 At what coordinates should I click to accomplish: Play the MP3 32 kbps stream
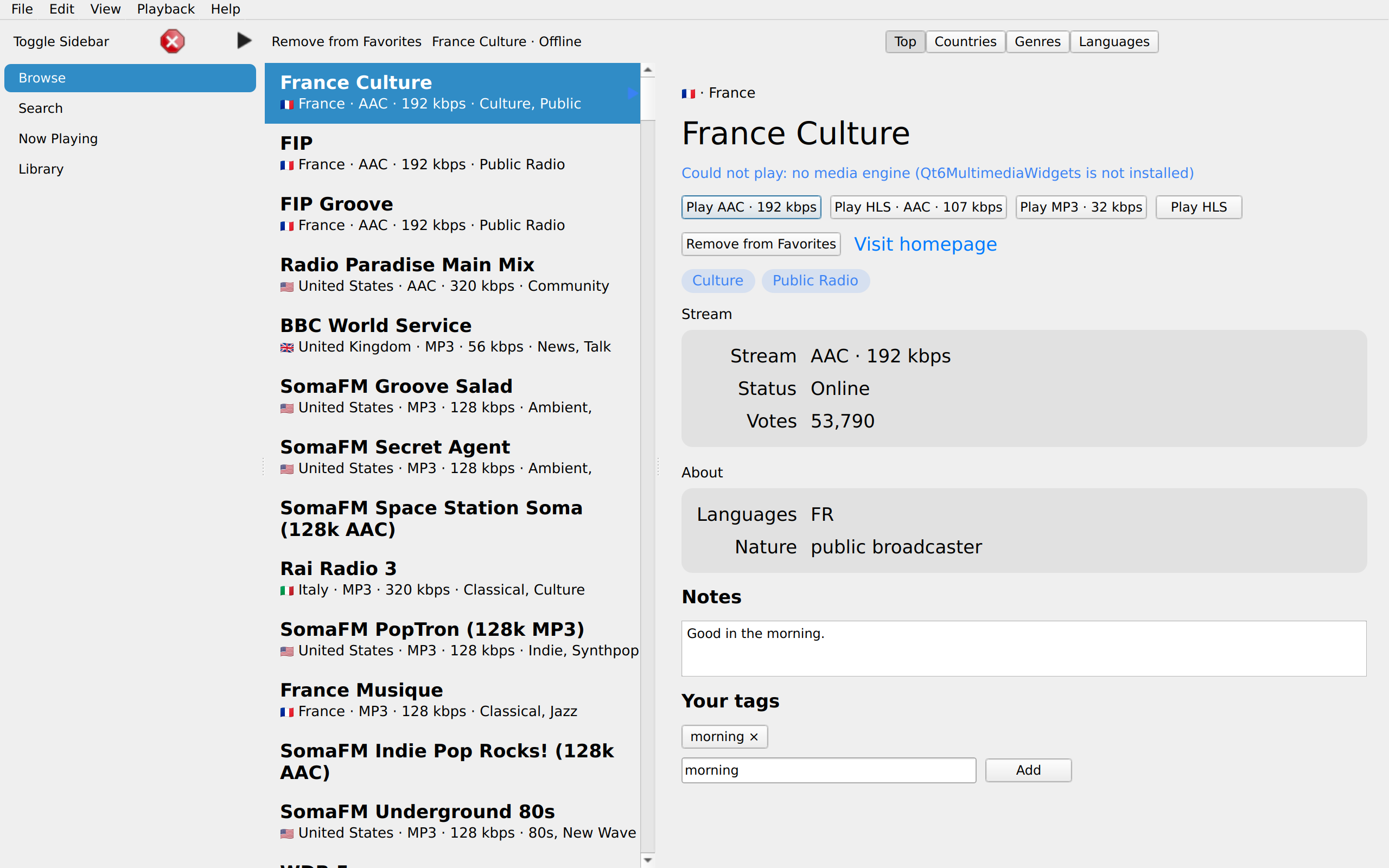(x=1081, y=207)
